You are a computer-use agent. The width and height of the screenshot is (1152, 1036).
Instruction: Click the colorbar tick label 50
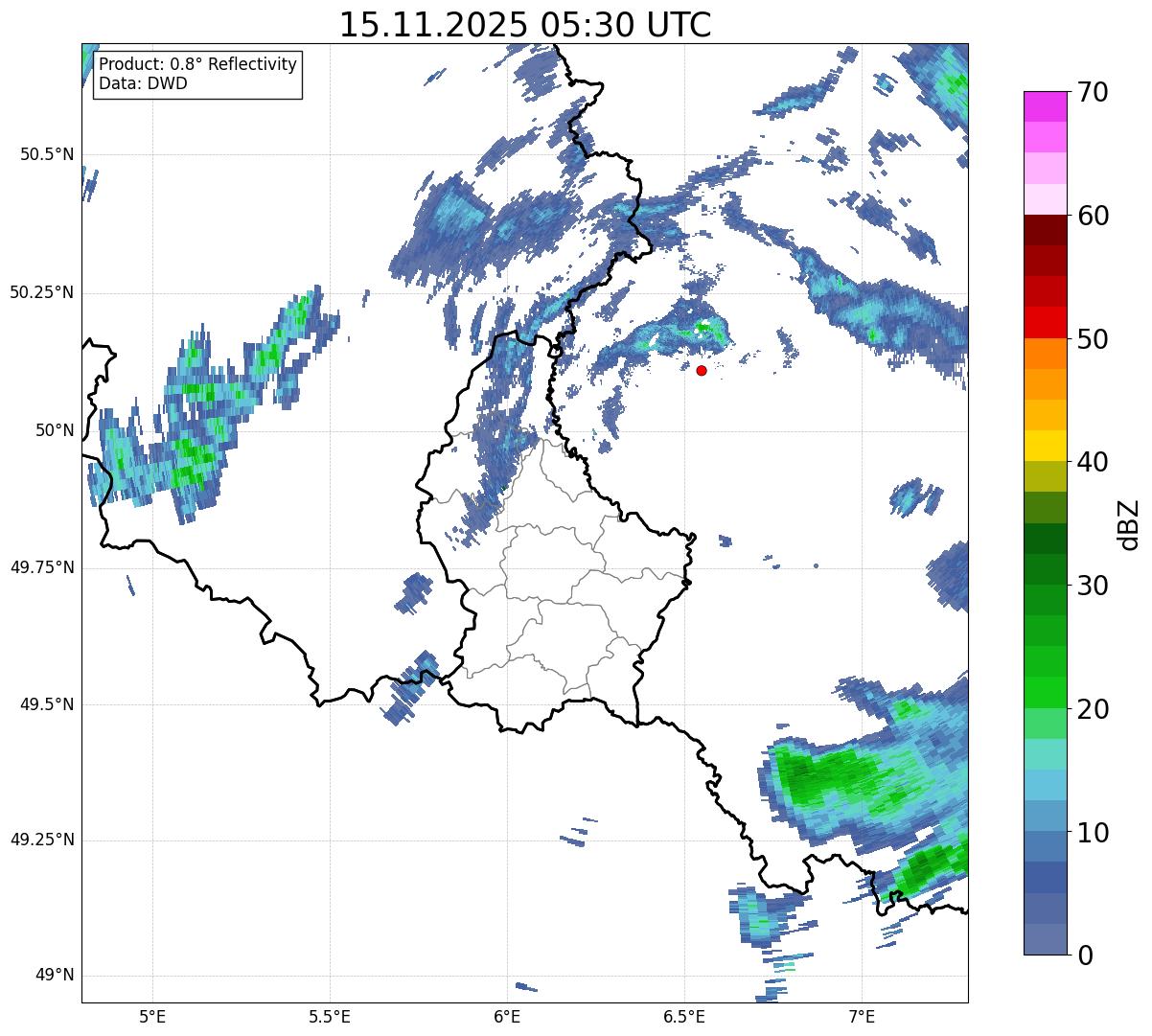point(1094,339)
